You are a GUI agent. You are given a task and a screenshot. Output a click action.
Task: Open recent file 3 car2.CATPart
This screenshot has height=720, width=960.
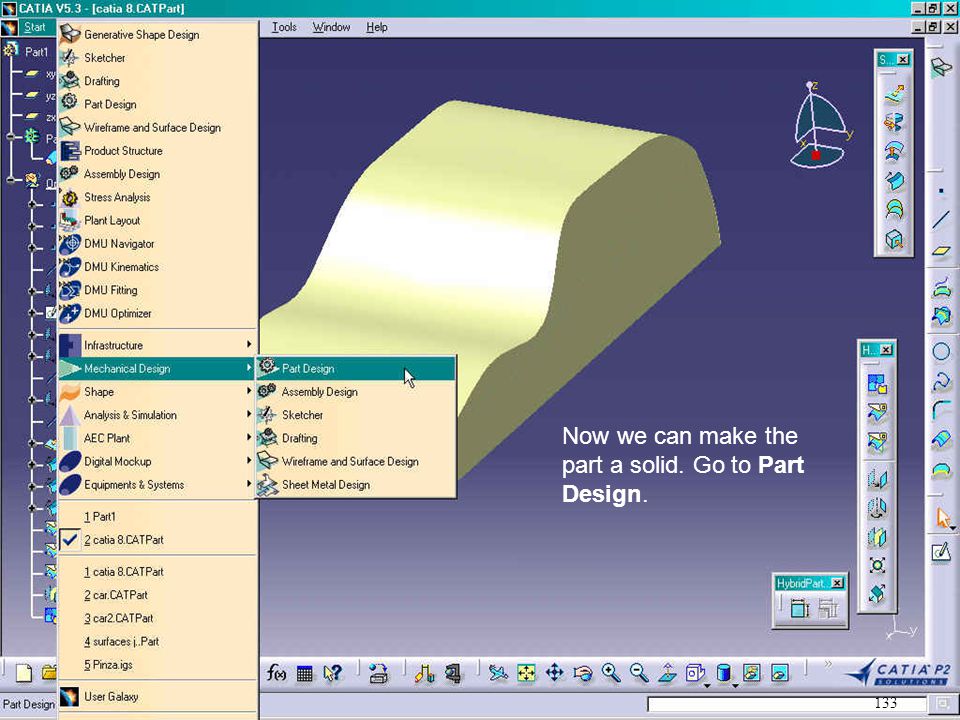[157, 618]
